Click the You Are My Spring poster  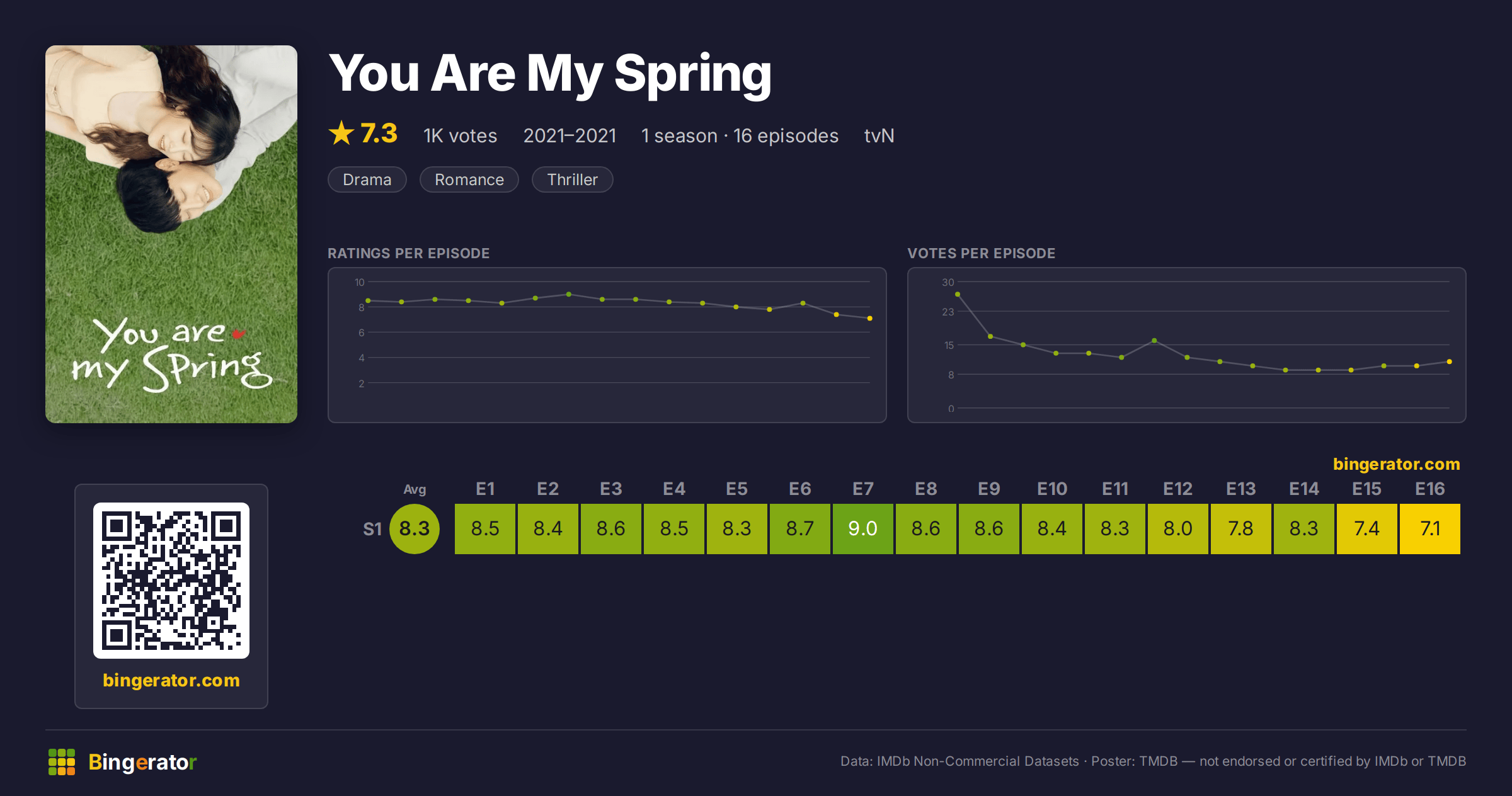pyautogui.click(x=171, y=234)
